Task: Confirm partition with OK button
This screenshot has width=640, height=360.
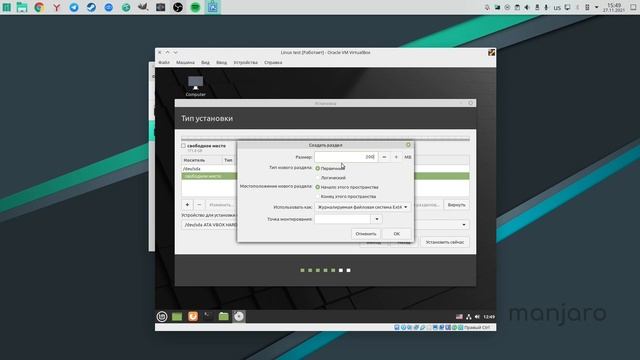Action: click(397, 234)
